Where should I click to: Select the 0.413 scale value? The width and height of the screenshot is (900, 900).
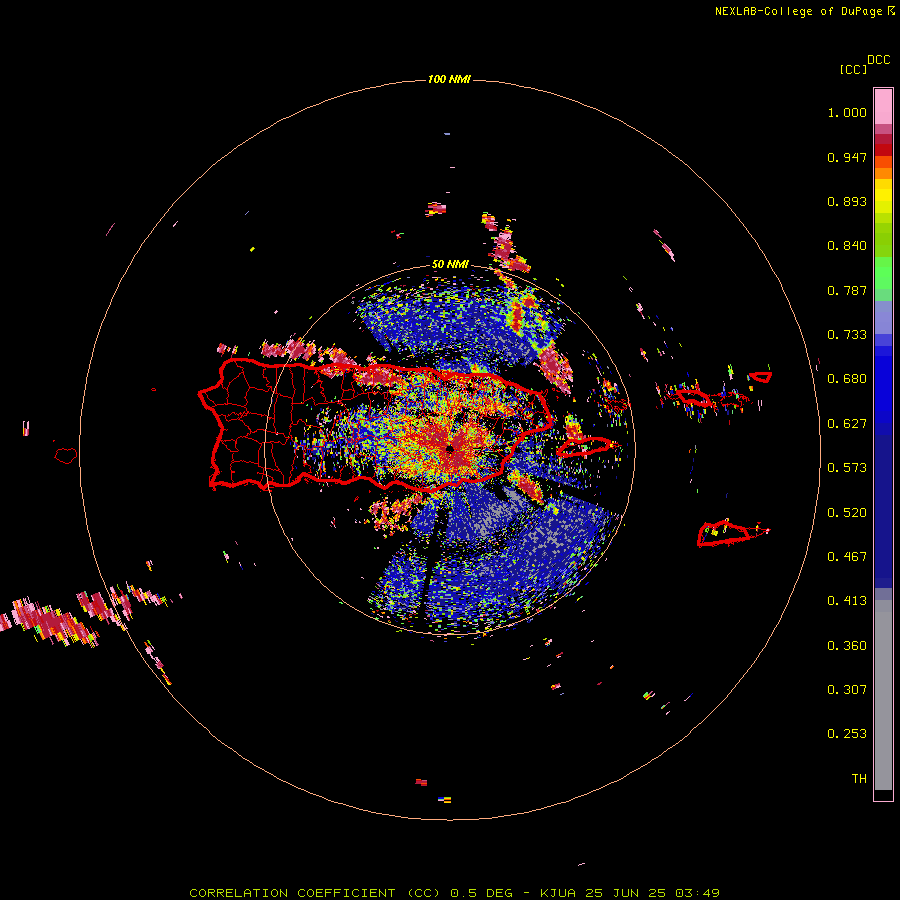click(x=847, y=601)
